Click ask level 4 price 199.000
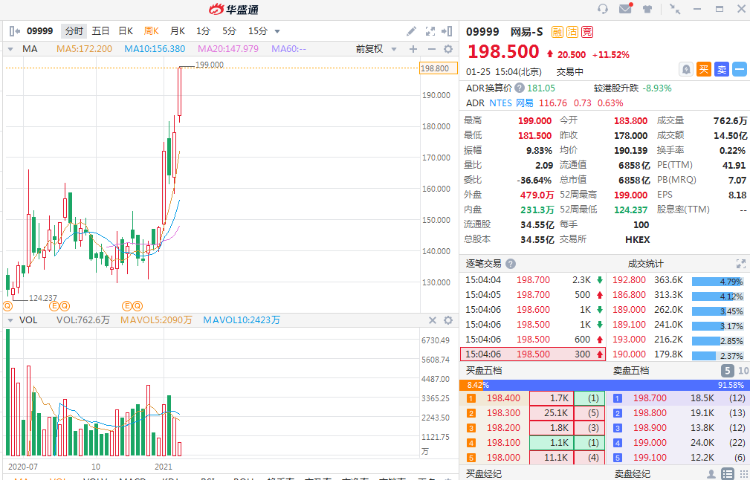Screen dimensions: 750x480 [x=650, y=443]
